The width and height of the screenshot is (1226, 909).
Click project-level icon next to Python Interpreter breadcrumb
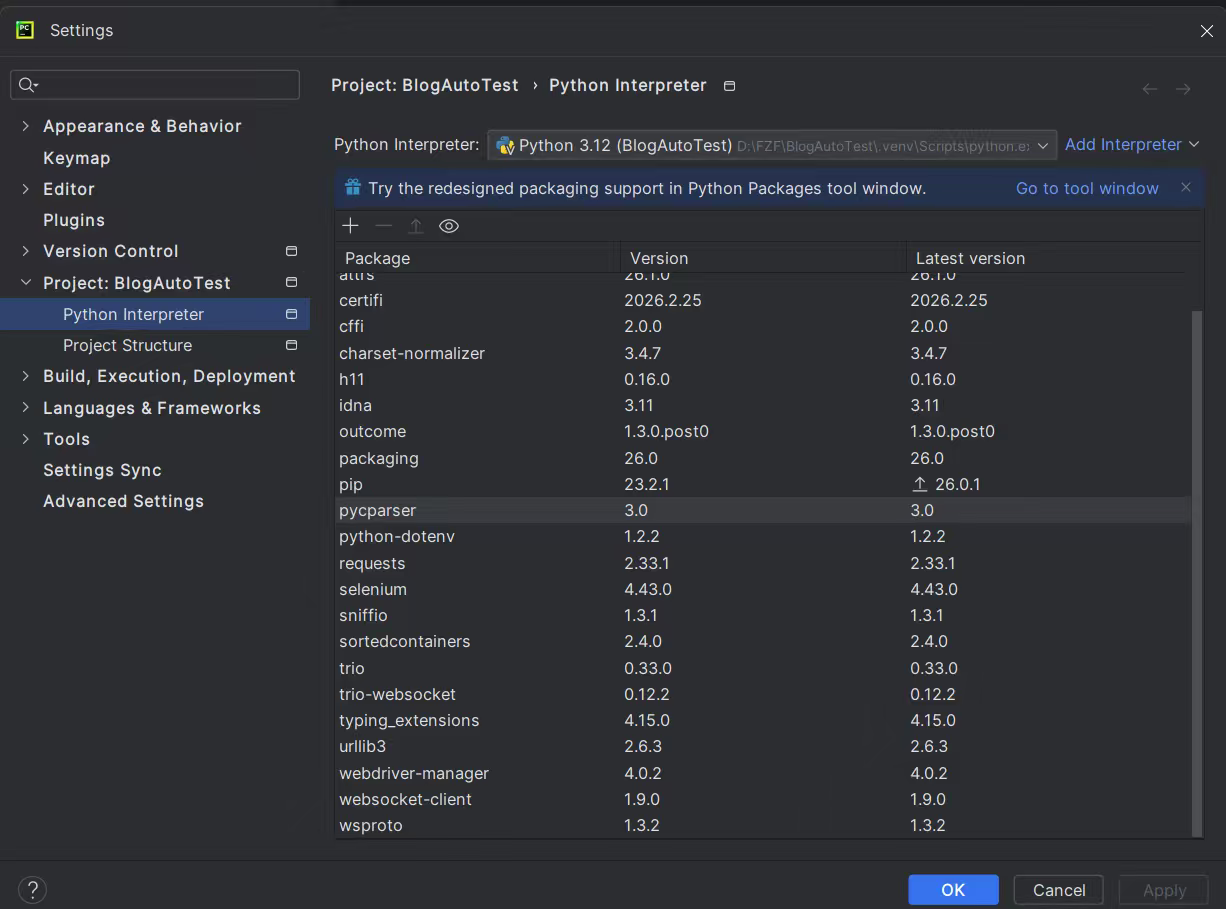click(729, 86)
